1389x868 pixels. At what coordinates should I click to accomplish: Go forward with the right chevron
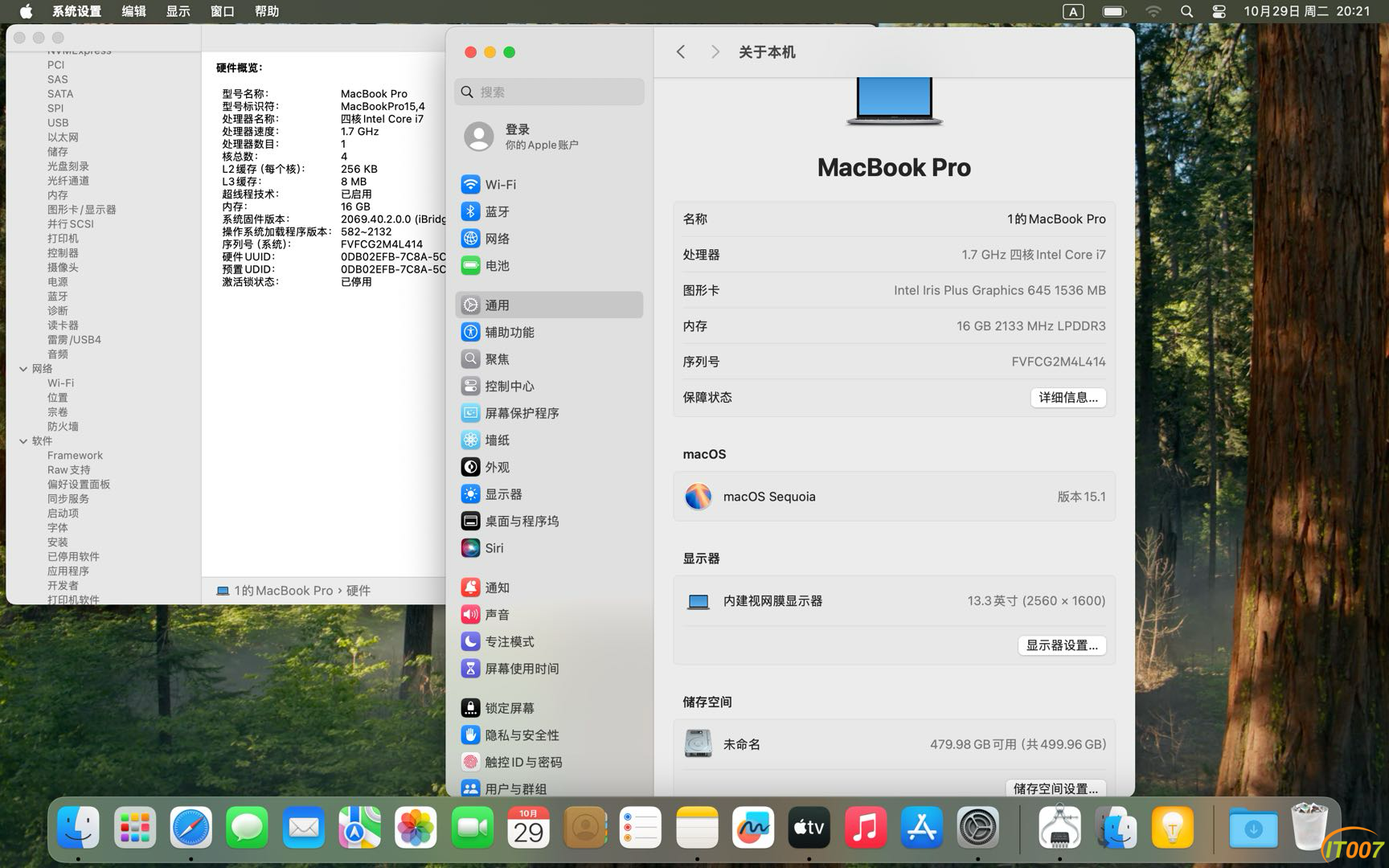[715, 51]
